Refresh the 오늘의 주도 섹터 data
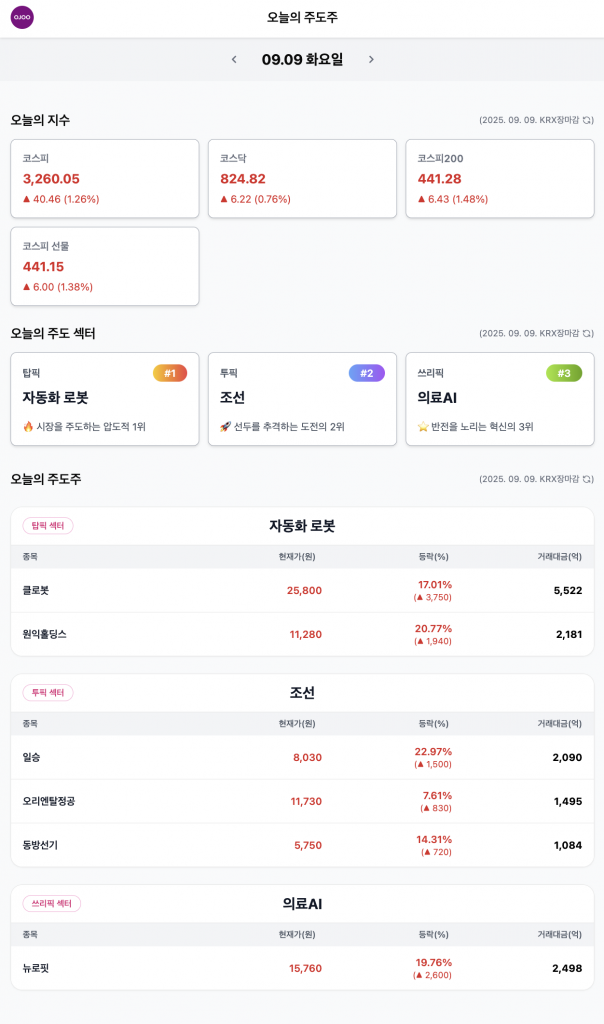604x1024 pixels. 588,333
